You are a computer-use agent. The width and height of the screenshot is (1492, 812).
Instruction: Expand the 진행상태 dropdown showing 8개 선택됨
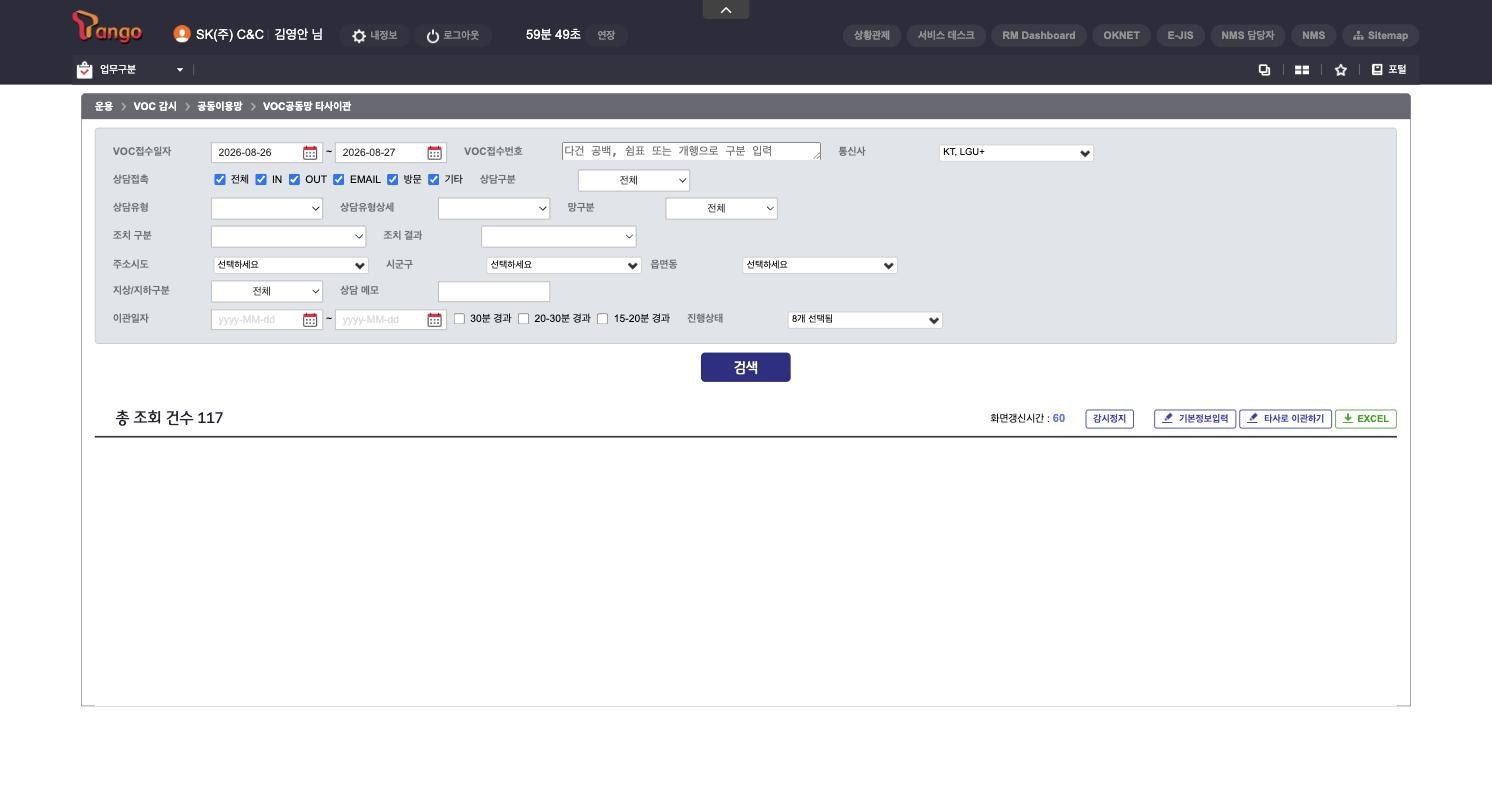[865, 320]
